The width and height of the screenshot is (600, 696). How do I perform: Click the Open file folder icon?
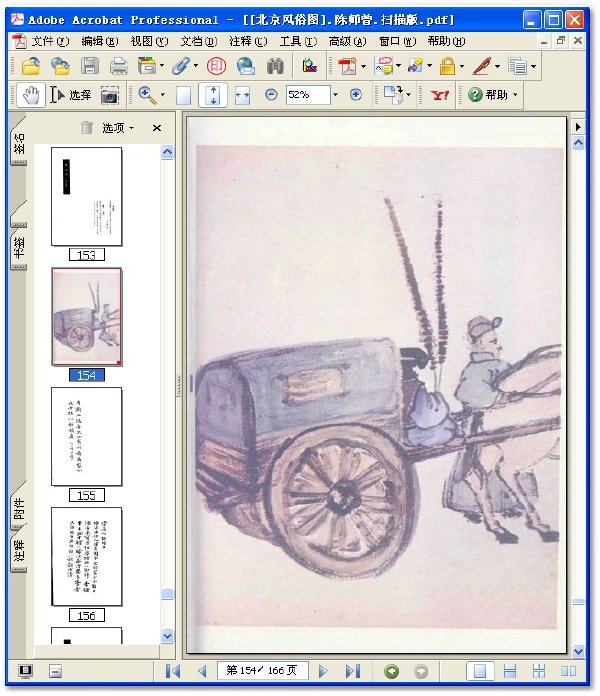click(x=31, y=66)
